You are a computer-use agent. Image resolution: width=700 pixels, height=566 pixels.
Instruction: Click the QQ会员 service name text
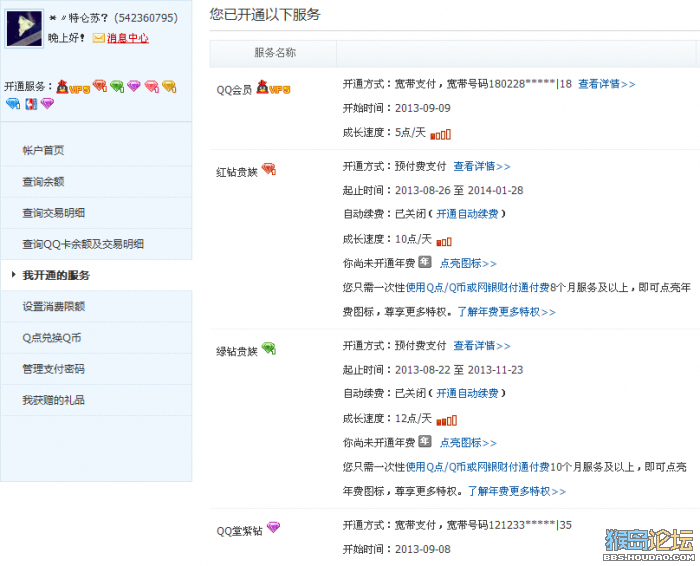point(234,90)
